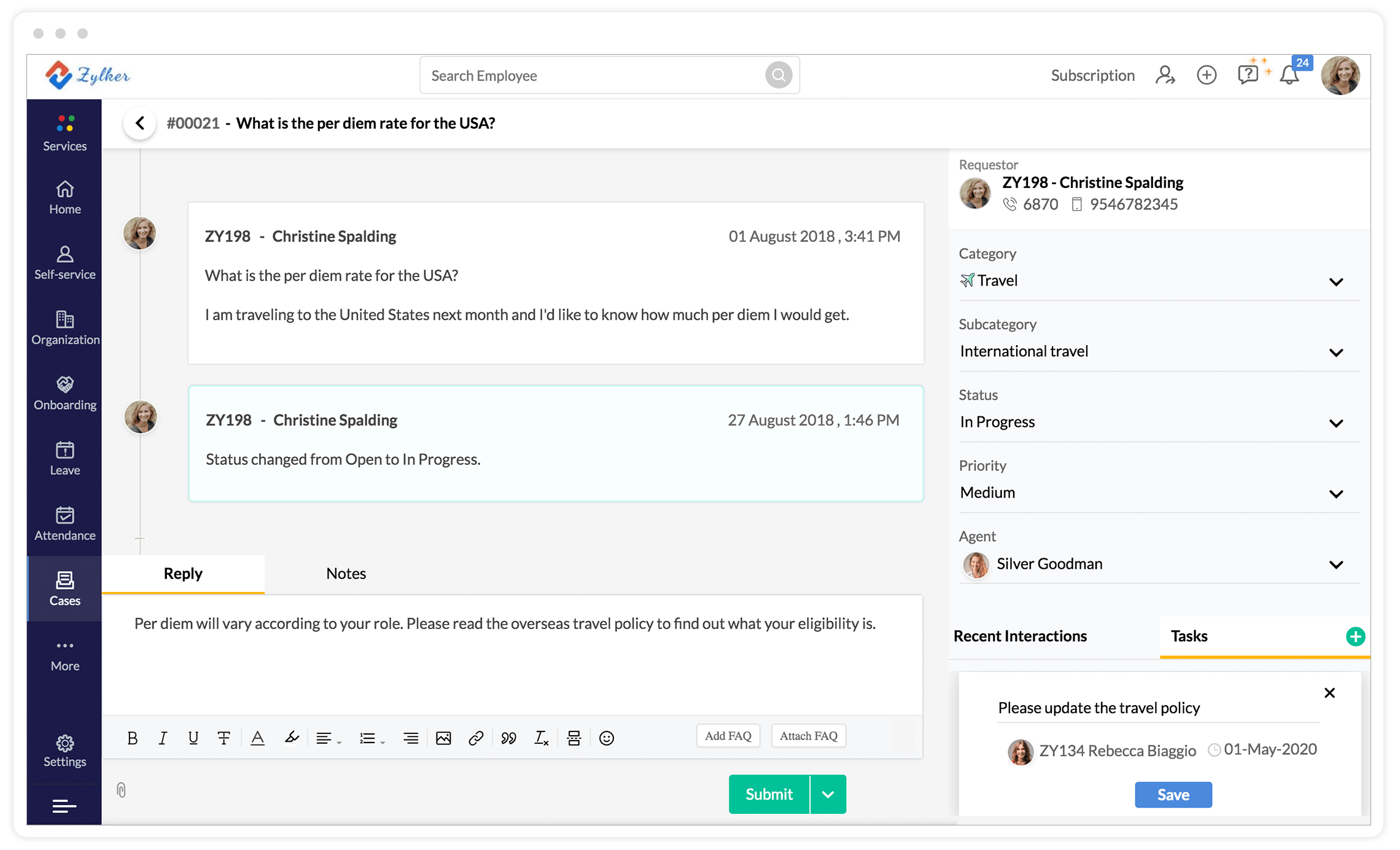The image size is (1400, 850).
Task: Apply bold formatting
Action: [132, 738]
